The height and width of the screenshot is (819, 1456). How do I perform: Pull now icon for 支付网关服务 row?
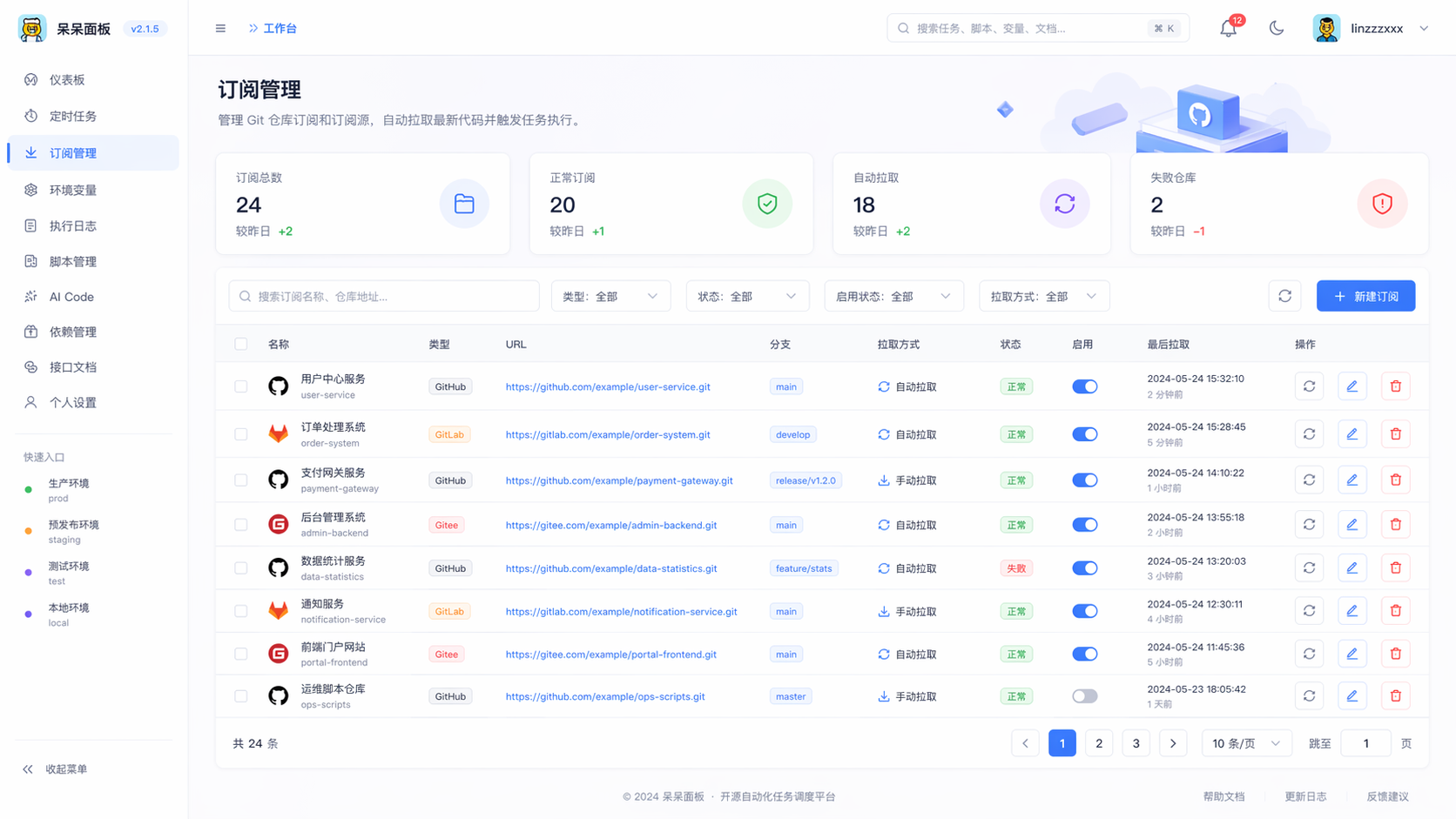pos(1309,480)
